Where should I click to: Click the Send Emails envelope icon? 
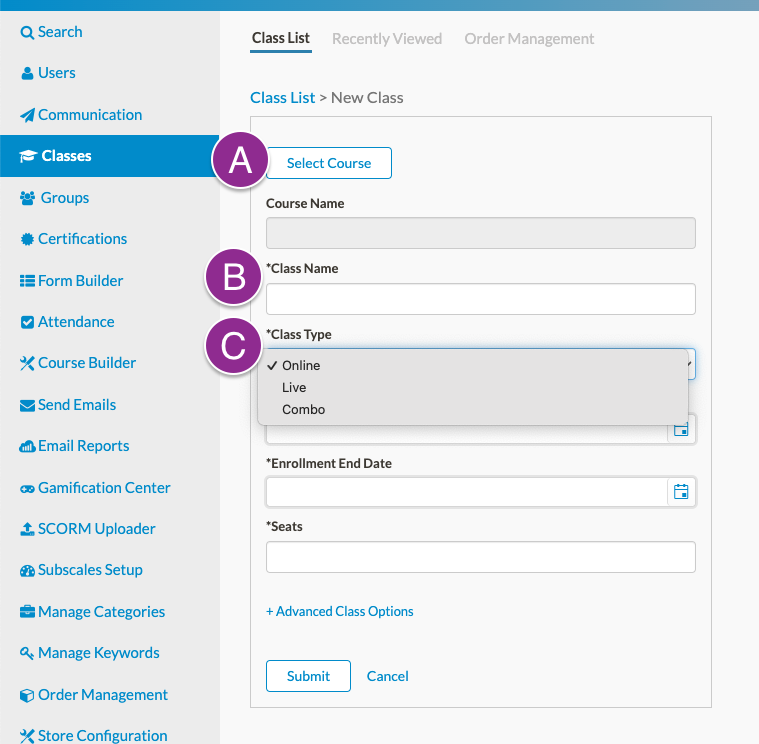click(x=27, y=405)
